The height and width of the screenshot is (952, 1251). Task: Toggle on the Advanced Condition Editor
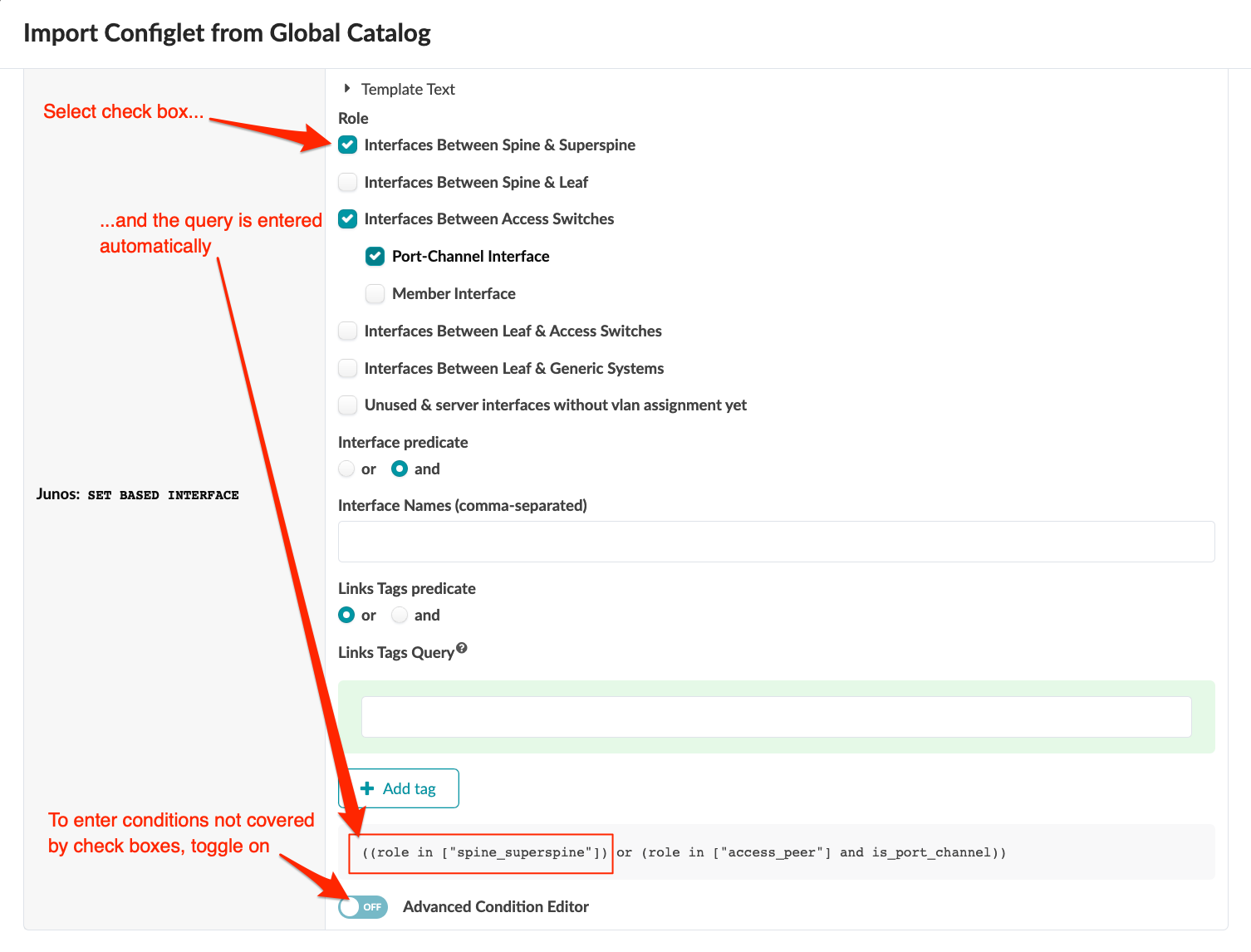[363, 907]
